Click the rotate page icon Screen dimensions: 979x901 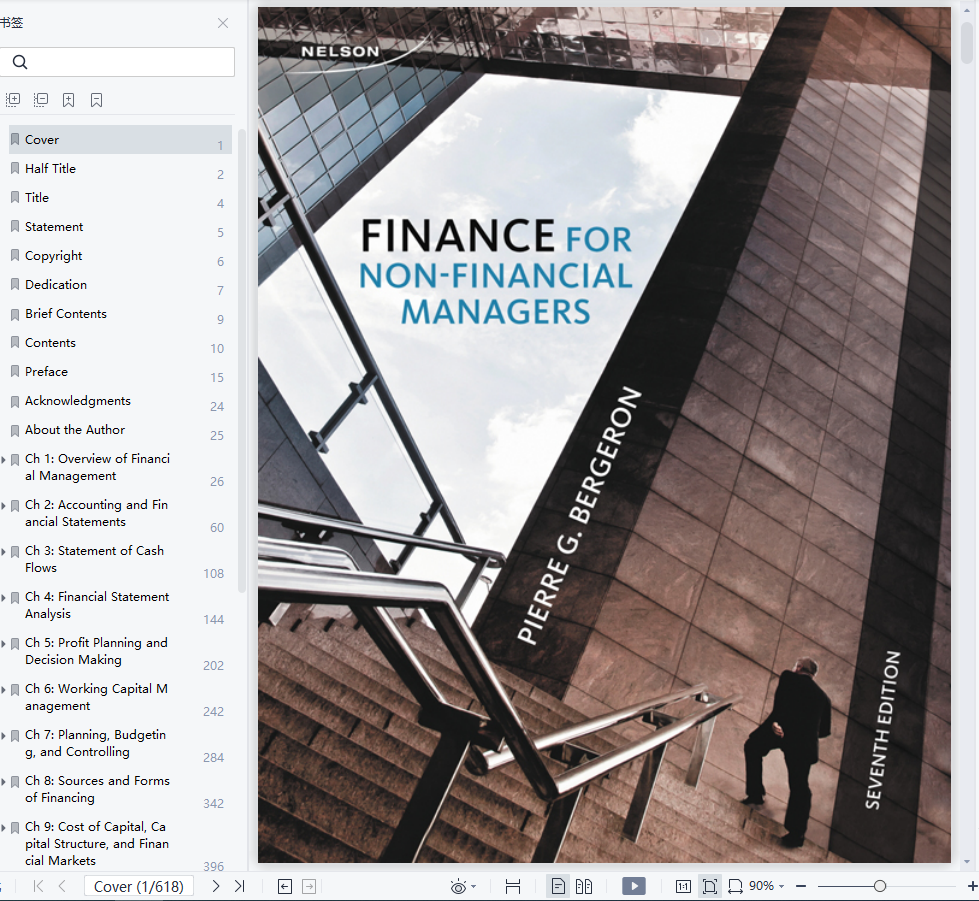735,887
